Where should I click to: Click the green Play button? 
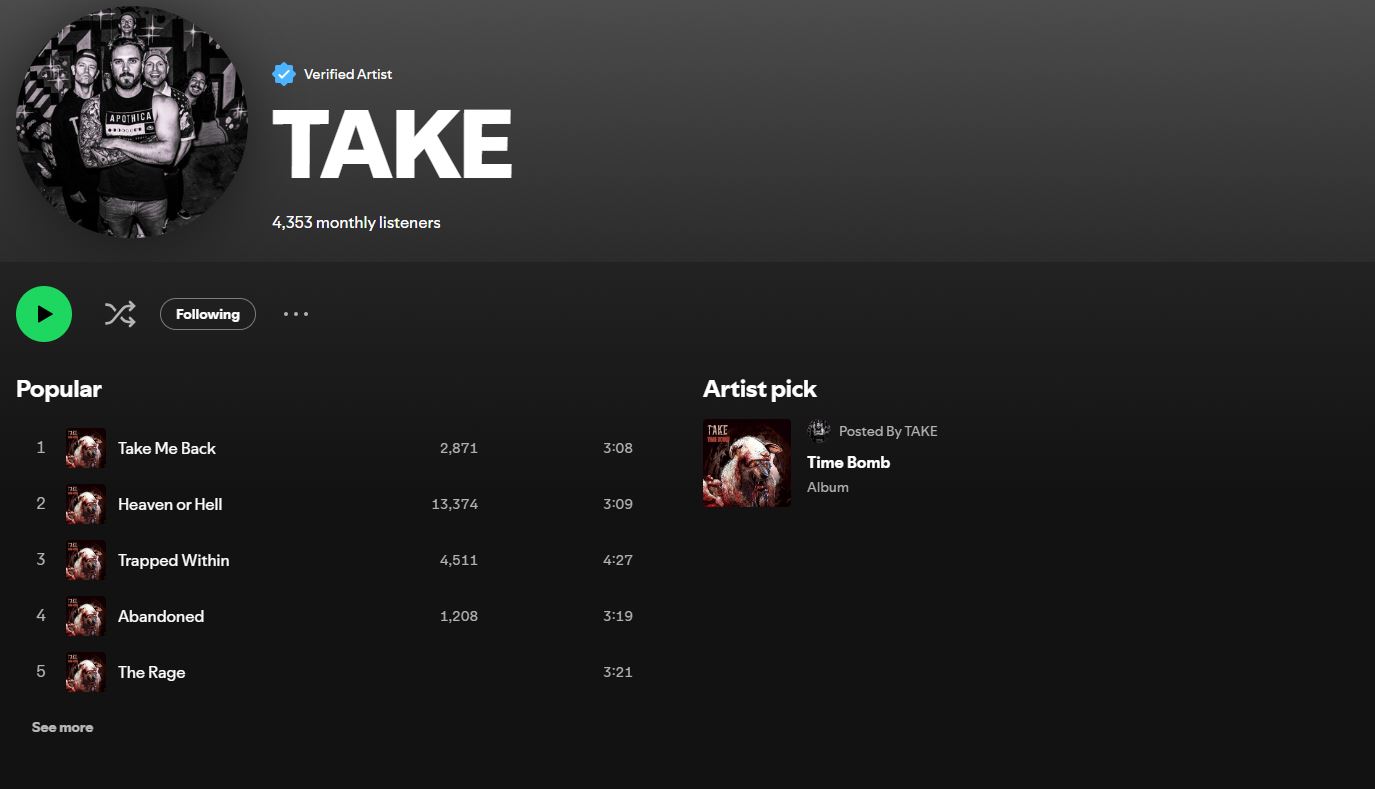point(44,314)
